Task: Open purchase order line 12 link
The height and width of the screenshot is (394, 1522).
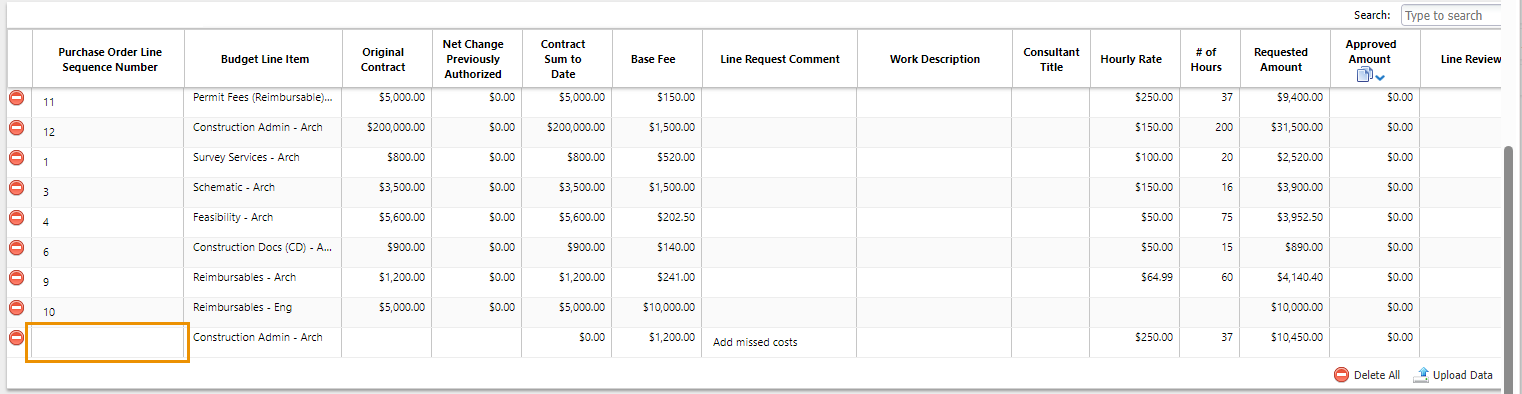Action: click(49, 132)
